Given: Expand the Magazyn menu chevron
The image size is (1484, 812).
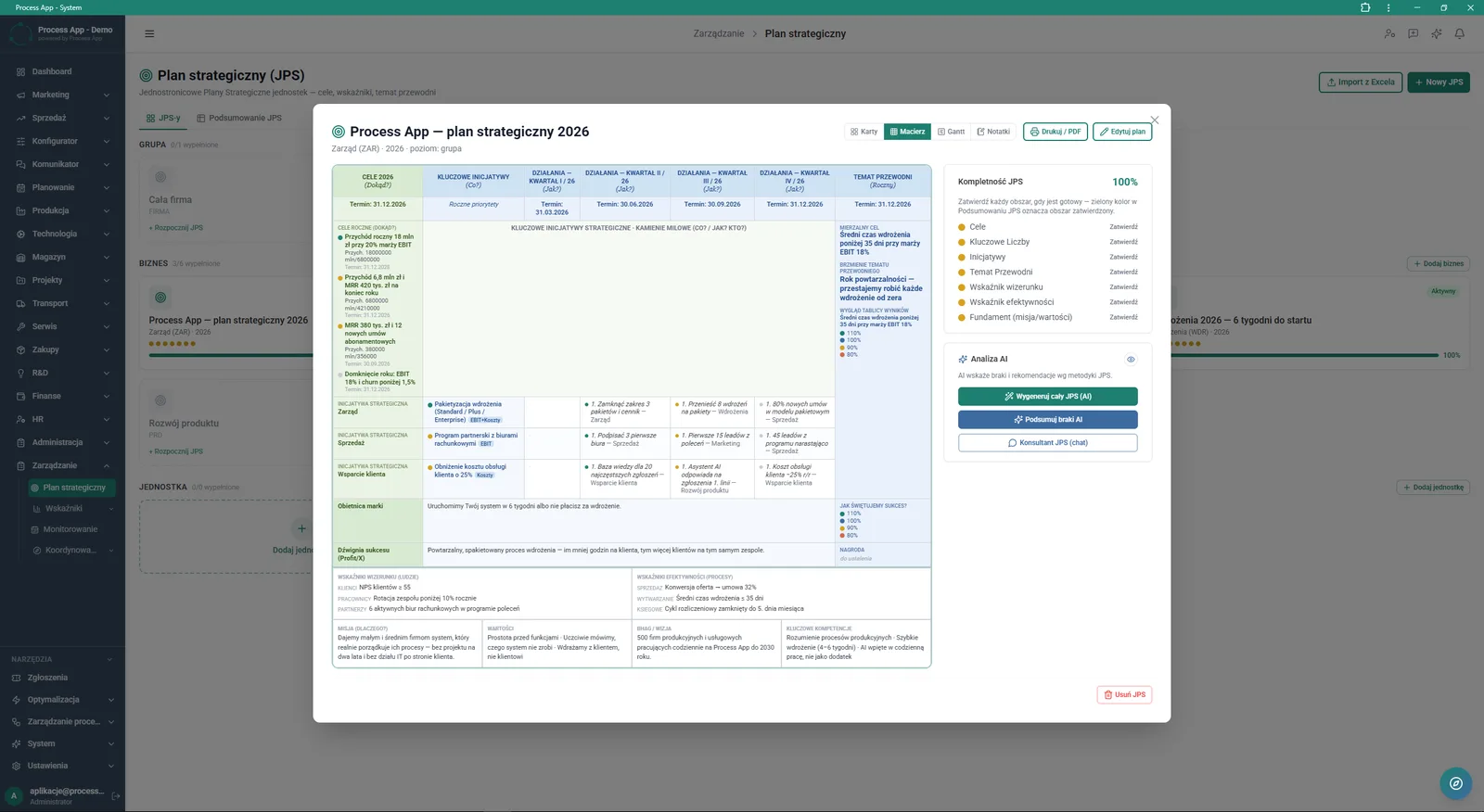Looking at the screenshot, I should click(x=107, y=257).
